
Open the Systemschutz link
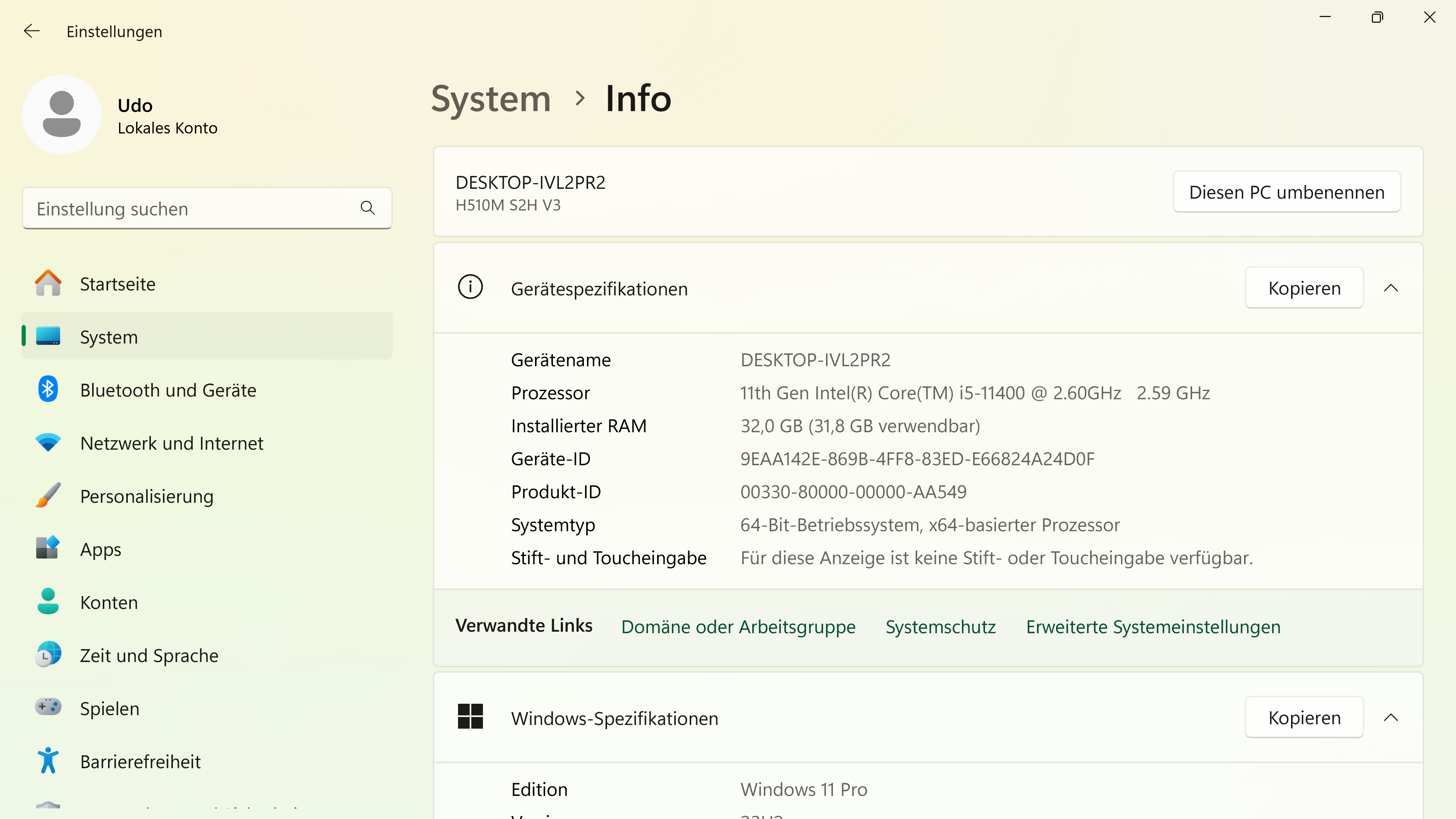coord(940,626)
